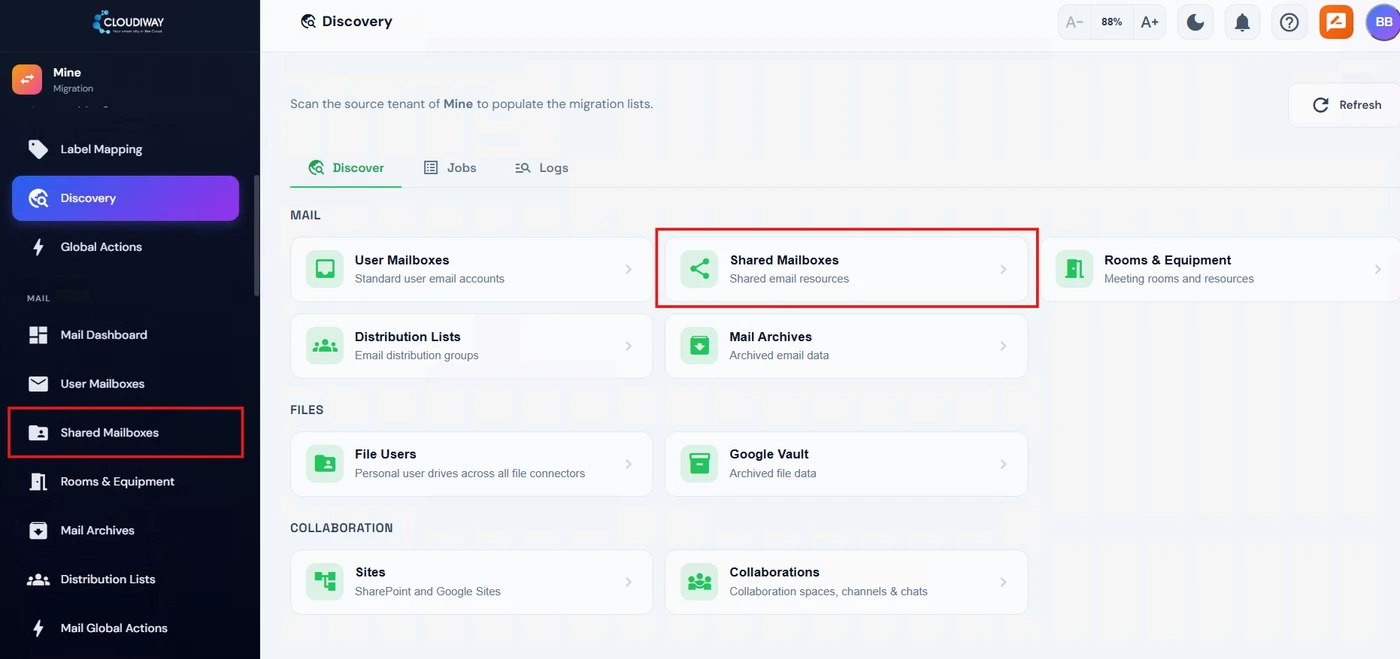Image resolution: width=1400 pixels, height=659 pixels.
Task: Click the Mail Archives box icon in sidebar
Action: coord(38,531)
